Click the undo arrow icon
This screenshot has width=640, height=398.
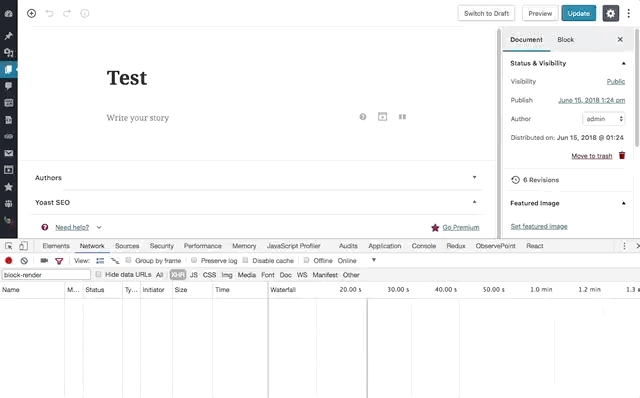click(x=49, y=13)
